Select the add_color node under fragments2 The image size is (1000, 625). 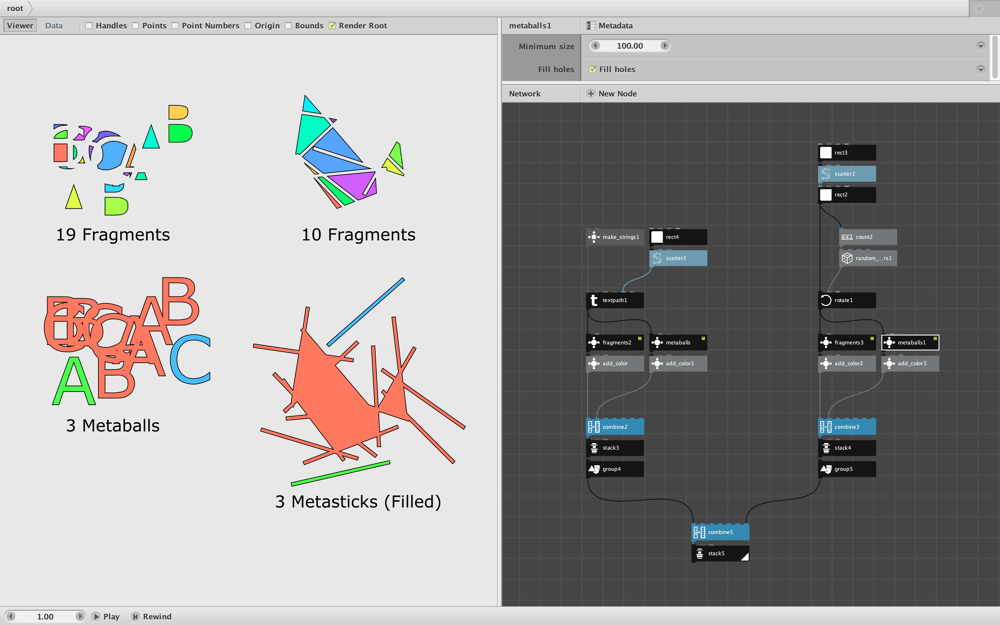coord(615,364)
